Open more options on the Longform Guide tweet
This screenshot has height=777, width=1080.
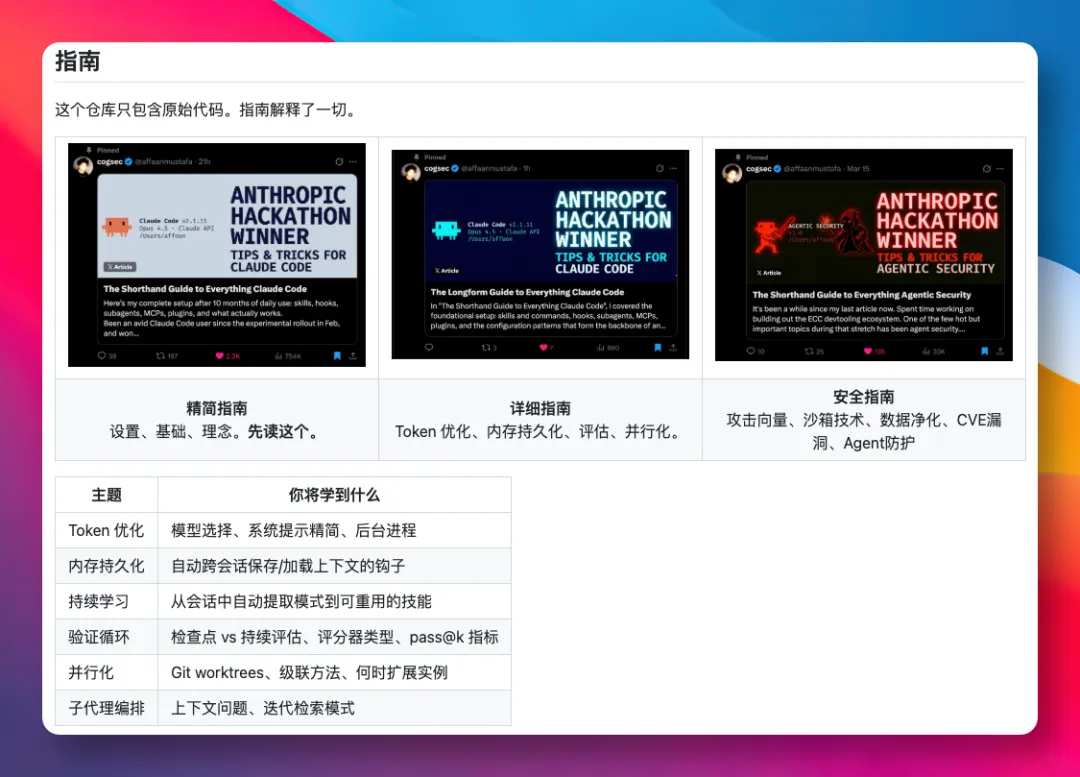[x=674, y=168]
